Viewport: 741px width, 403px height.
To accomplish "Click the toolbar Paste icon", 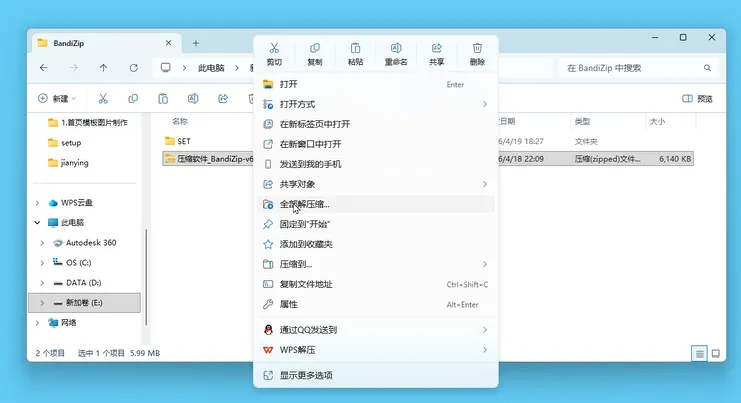I will pos(163,98).
